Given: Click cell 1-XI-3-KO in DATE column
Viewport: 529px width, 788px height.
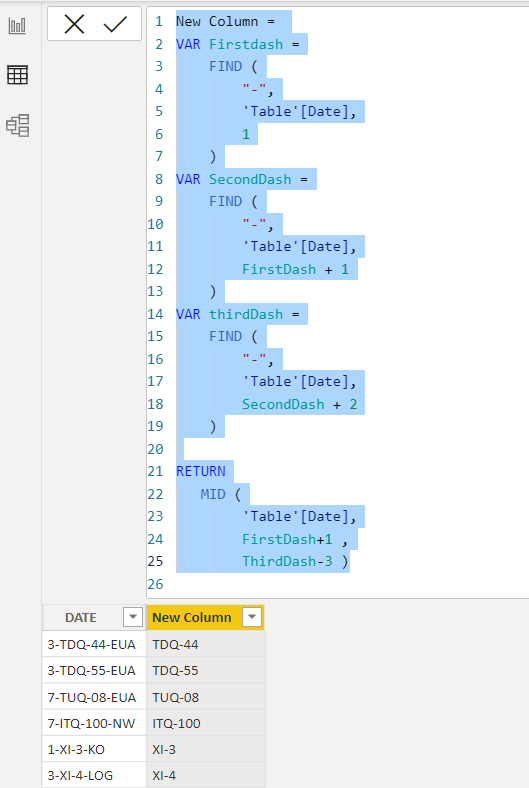Looking at the screenshot, I should (x=94, y=749).
